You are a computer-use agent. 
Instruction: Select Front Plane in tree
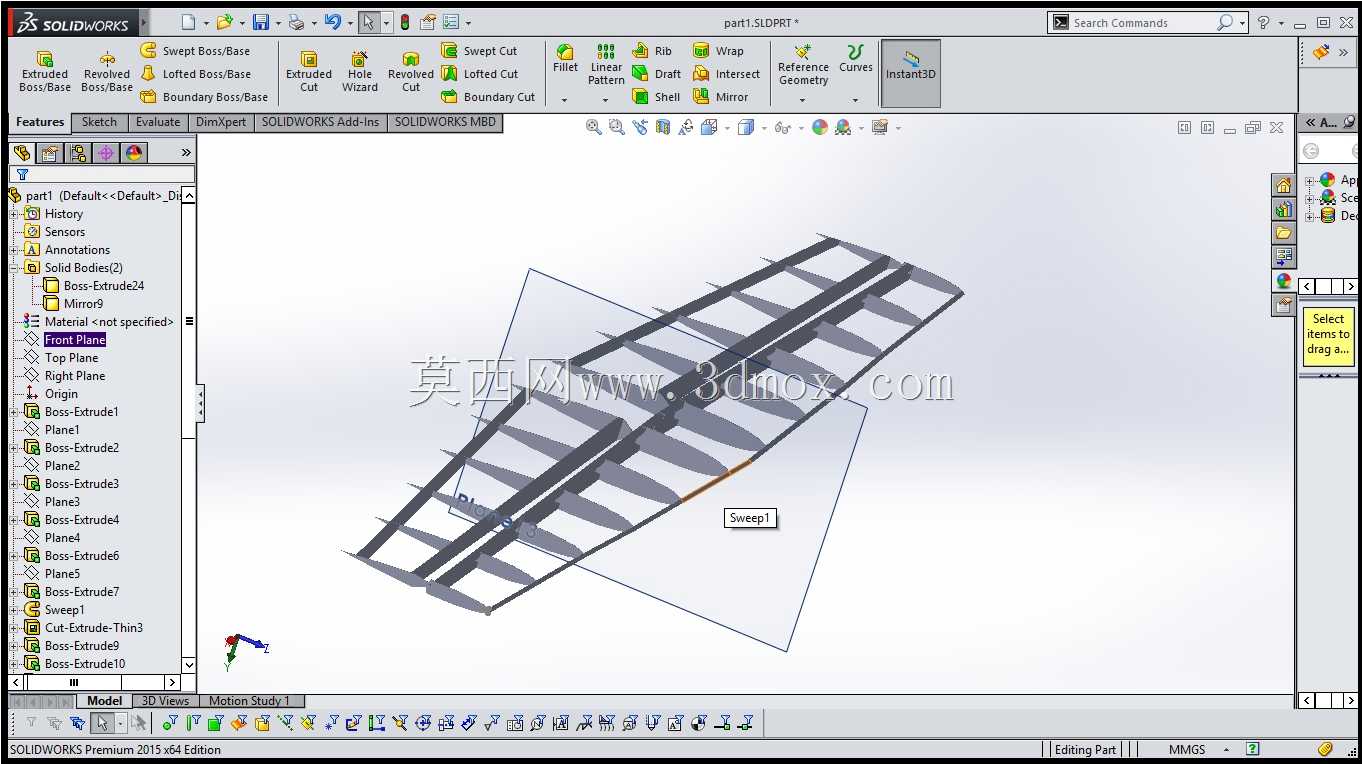75,340
